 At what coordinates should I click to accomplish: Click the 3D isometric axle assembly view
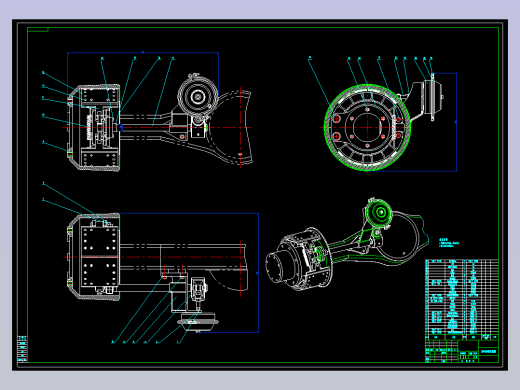click(347, 244)
